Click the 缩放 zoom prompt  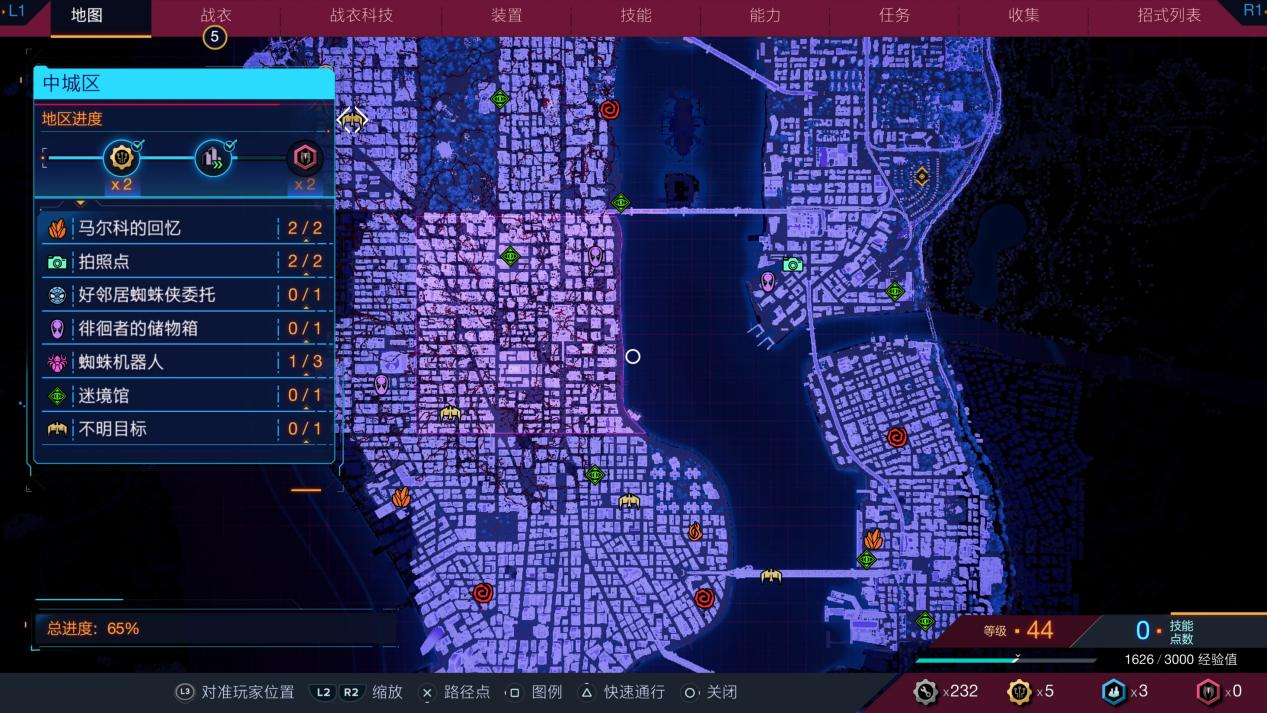pos(357,692)
